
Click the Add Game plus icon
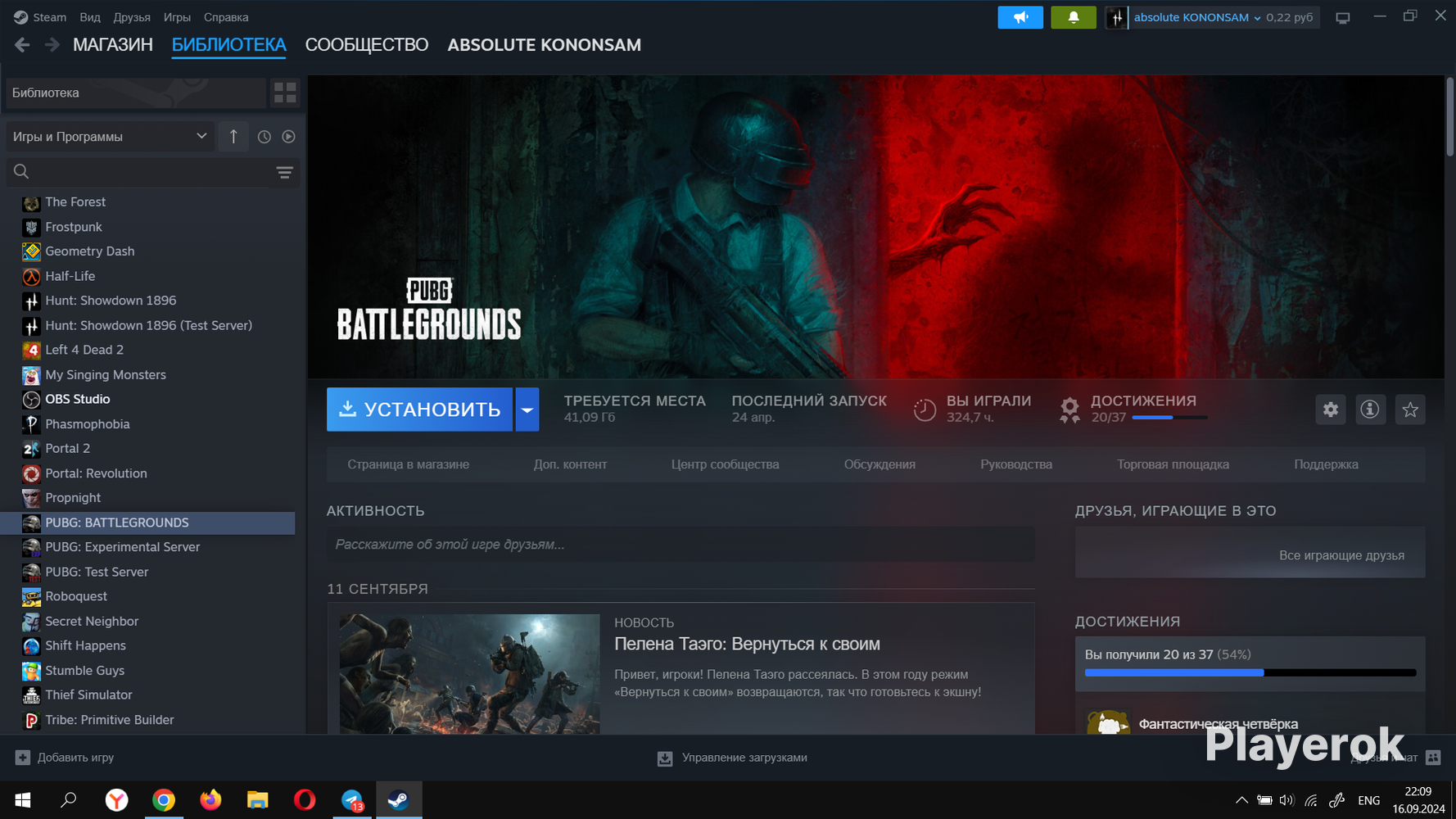(23, 758)
